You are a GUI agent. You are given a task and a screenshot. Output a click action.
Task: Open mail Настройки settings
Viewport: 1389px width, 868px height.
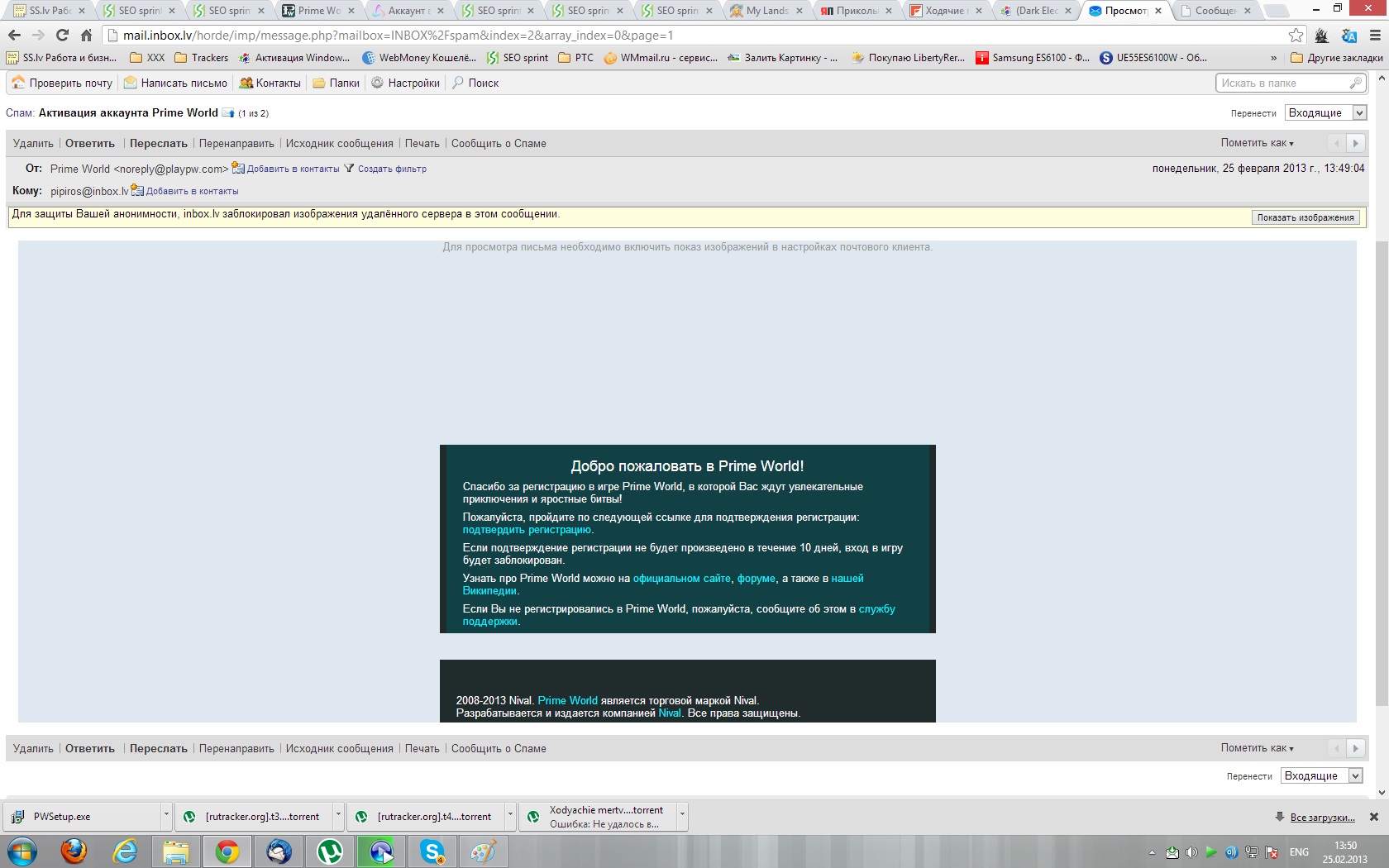pos(405,83)
